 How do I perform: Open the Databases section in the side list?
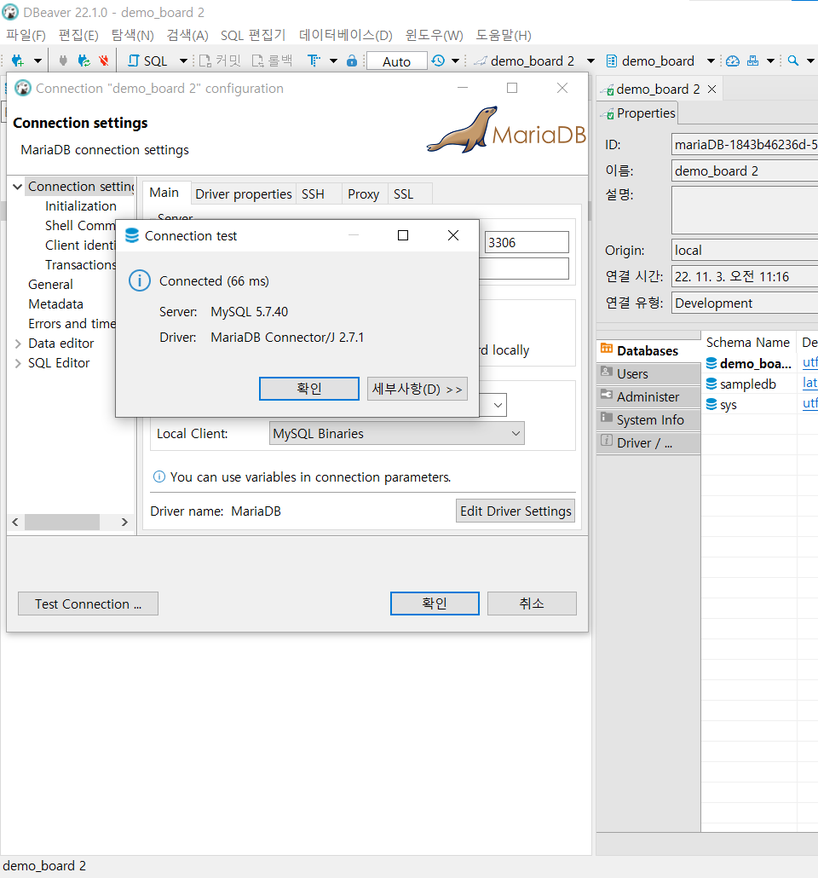click(x=647, y=351)
